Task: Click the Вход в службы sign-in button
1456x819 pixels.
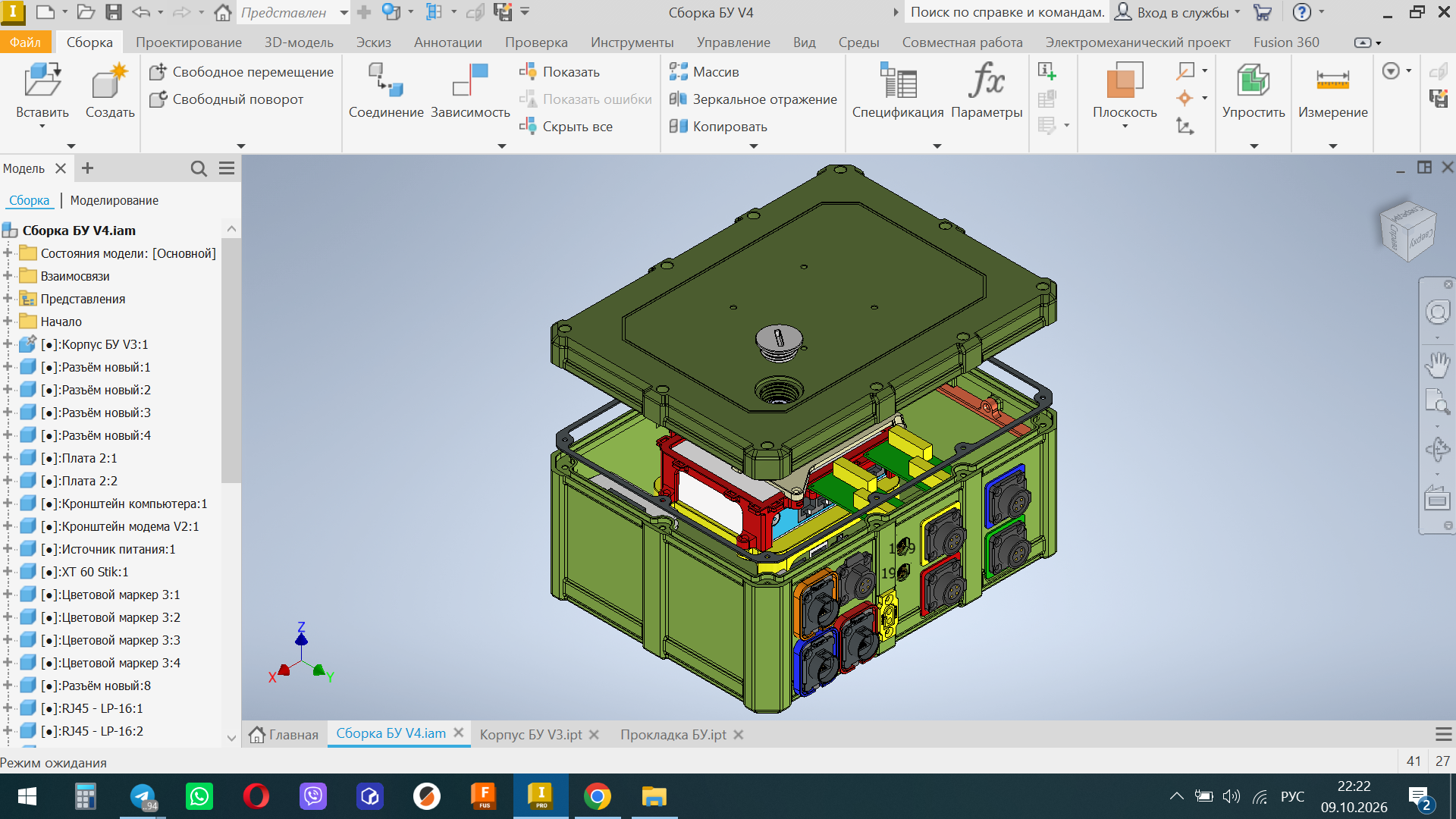Action: [1177, 12]
